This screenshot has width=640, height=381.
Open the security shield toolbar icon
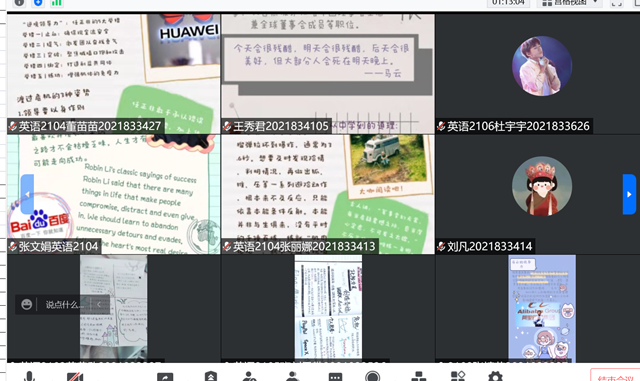(x=210, y=376)
